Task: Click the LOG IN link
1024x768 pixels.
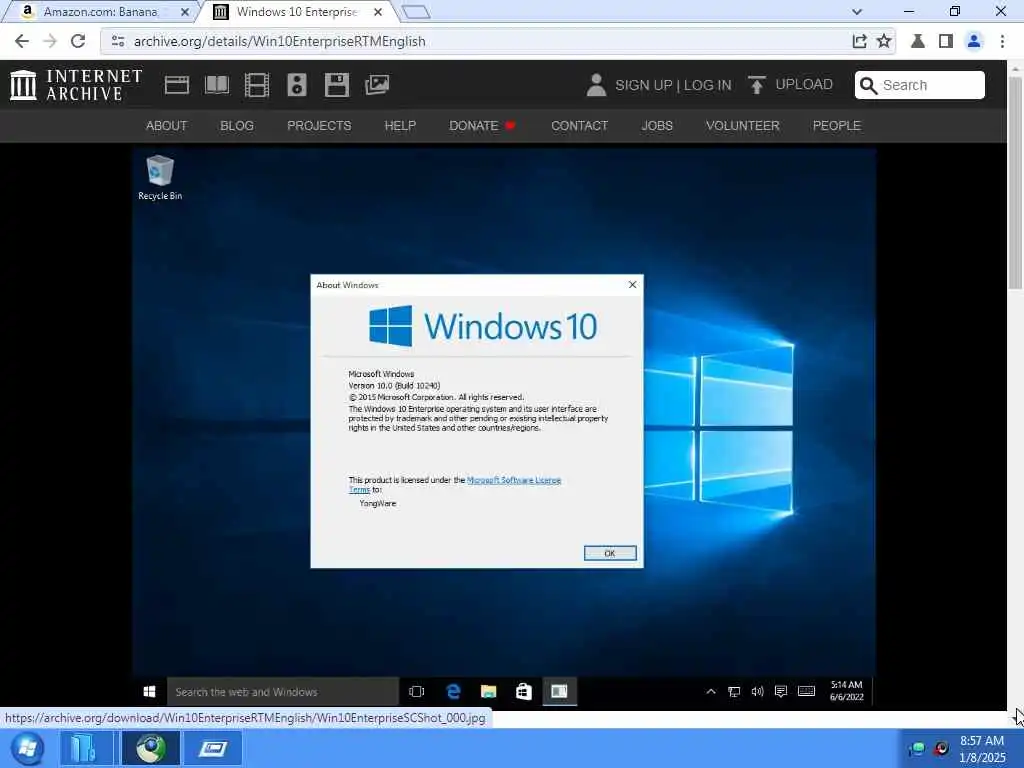Action: pos(707,85)
